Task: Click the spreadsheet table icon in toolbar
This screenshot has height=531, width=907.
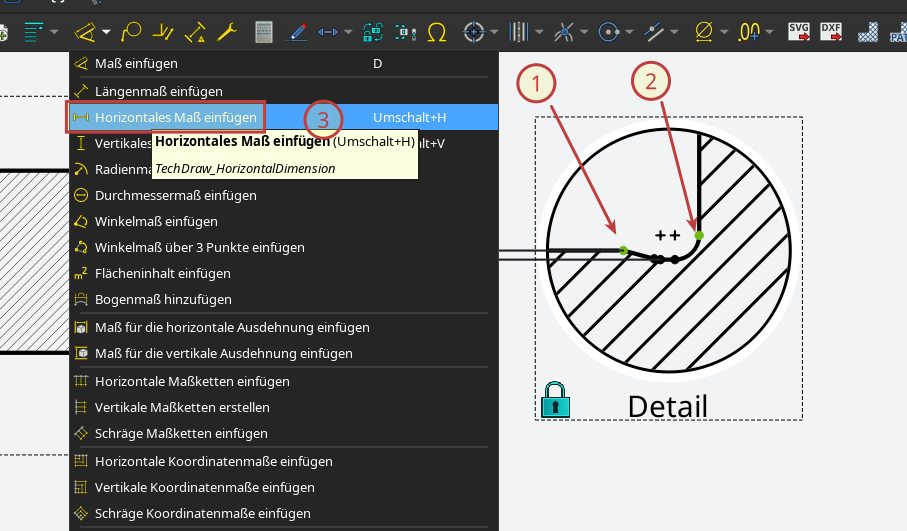Action: 264,32
